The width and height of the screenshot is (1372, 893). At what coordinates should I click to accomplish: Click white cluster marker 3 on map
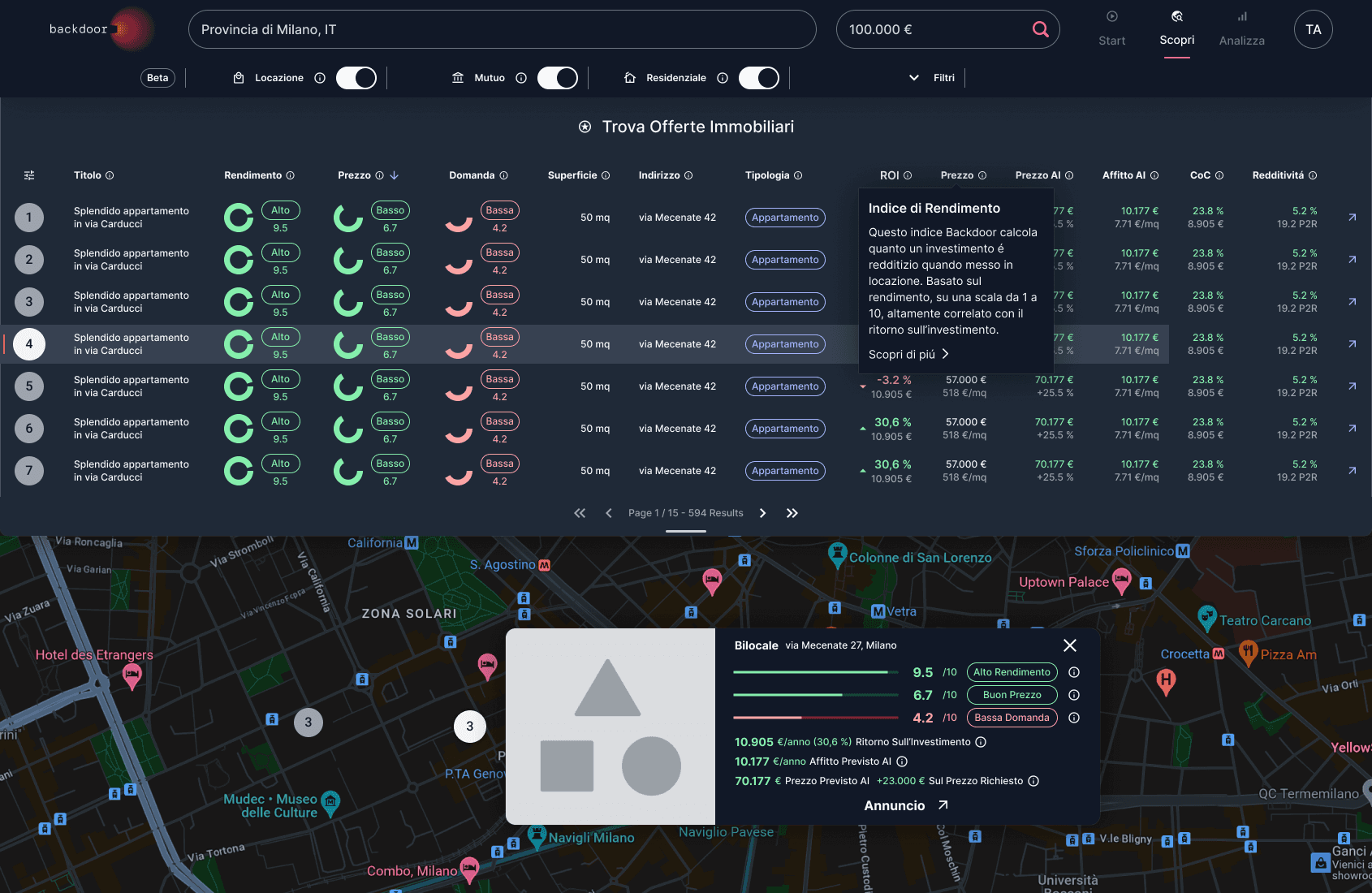469,727
